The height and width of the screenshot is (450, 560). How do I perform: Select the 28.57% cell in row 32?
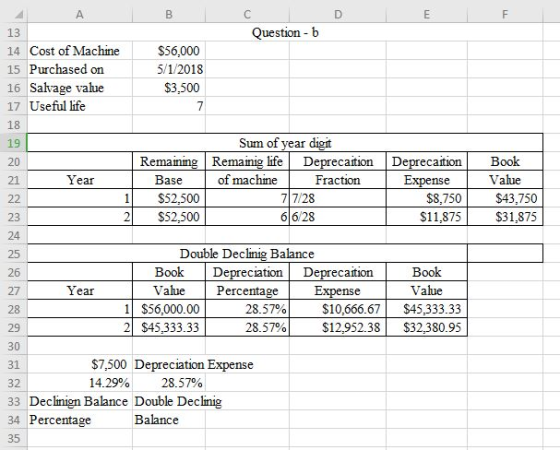tap(169, 383)
